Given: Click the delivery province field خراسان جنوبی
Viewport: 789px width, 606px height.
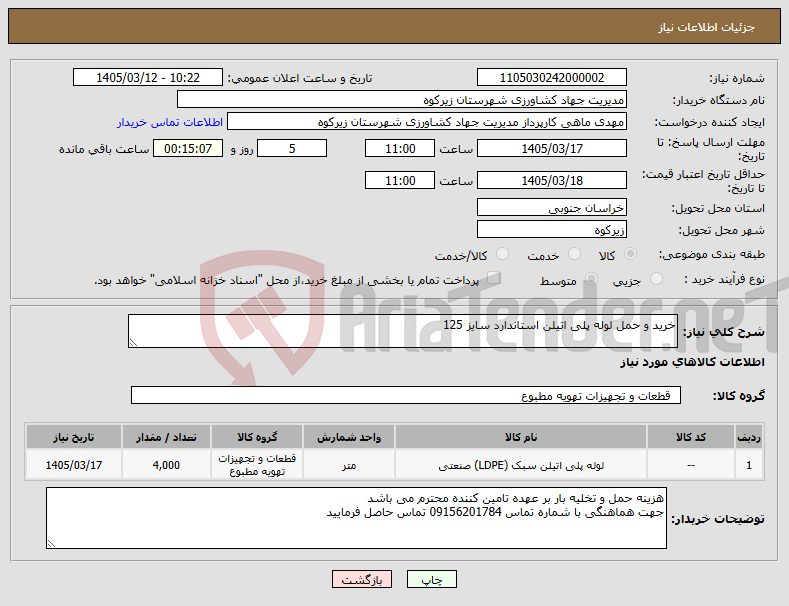Looking at the screenshot, I should (551, 207).
